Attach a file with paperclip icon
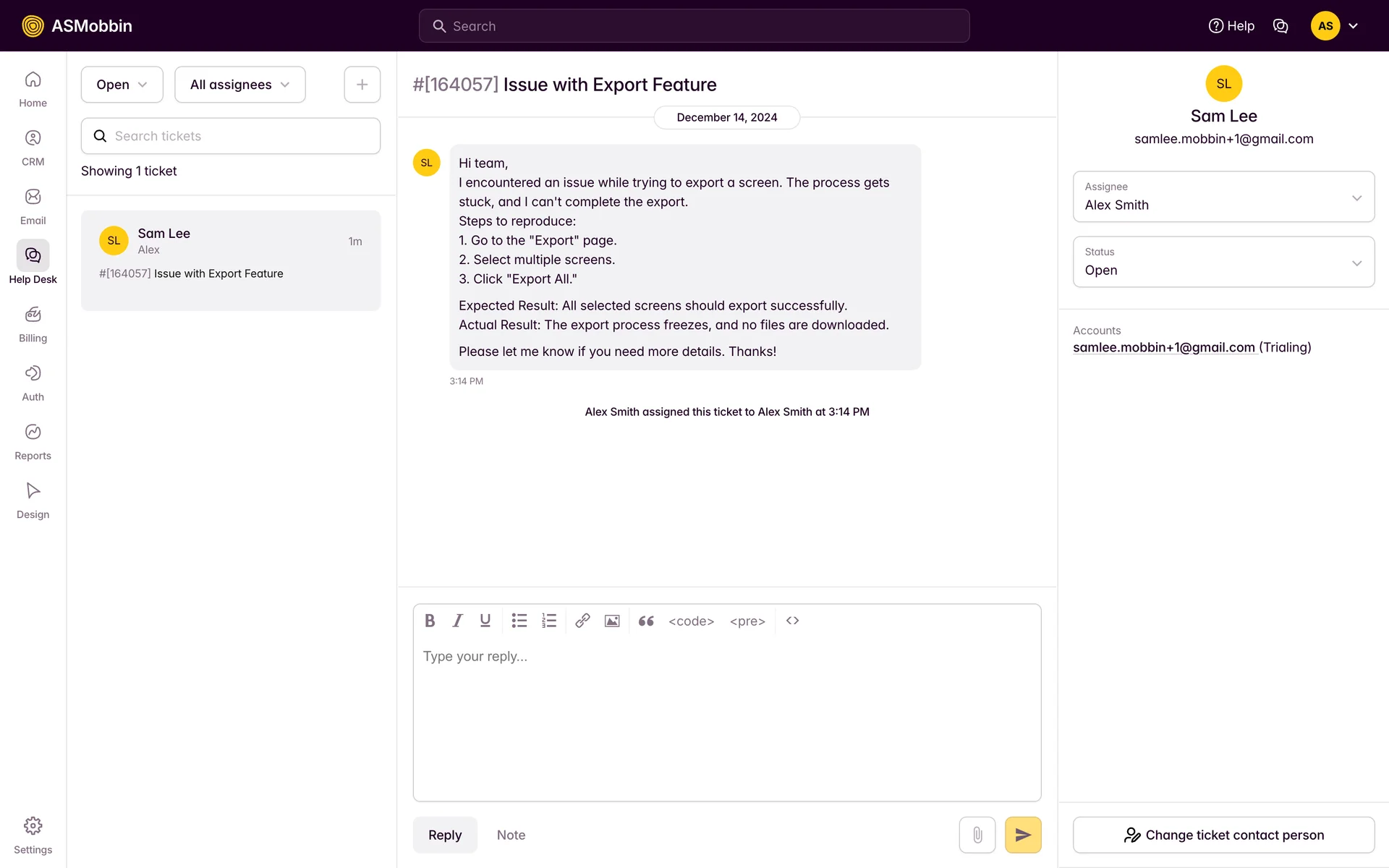Screen dimensions: 1389x868 click(x=977, y=835)
